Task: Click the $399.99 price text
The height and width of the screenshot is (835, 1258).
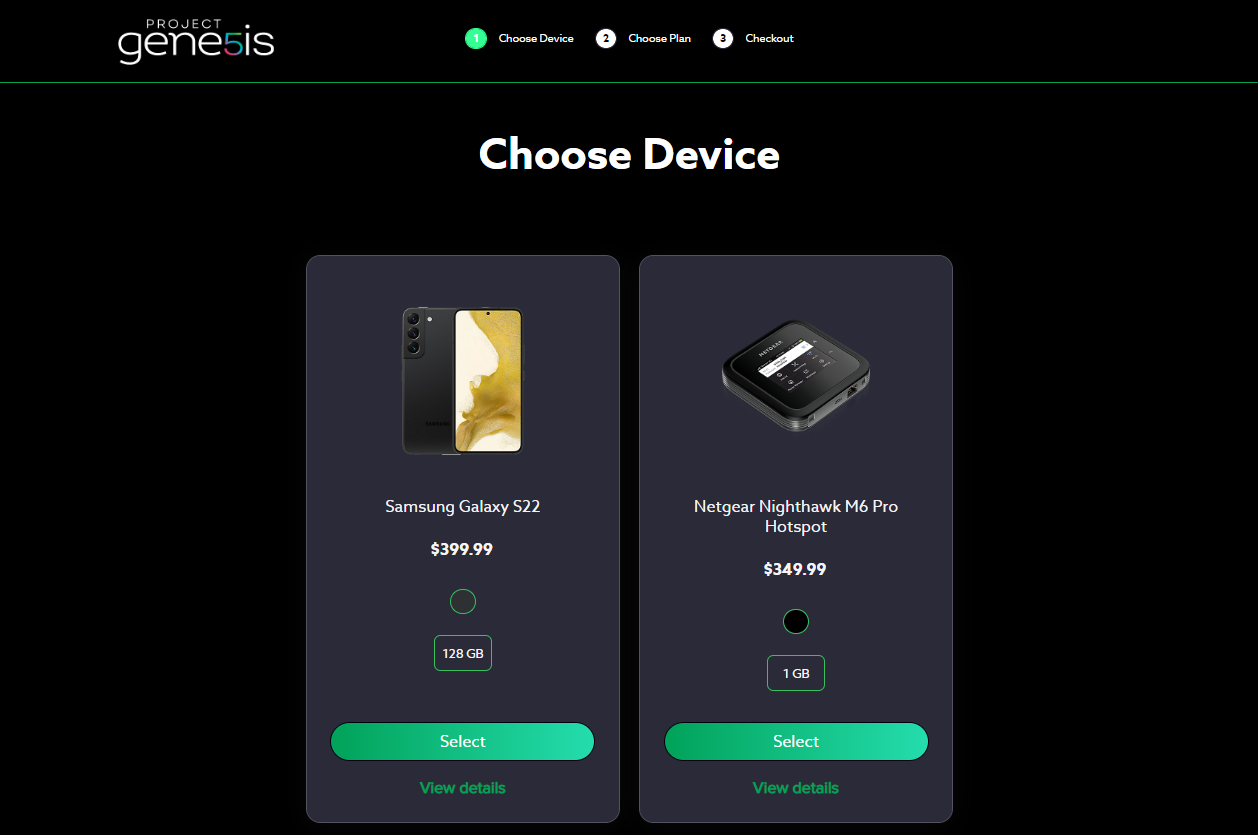Action: (462, 549)
